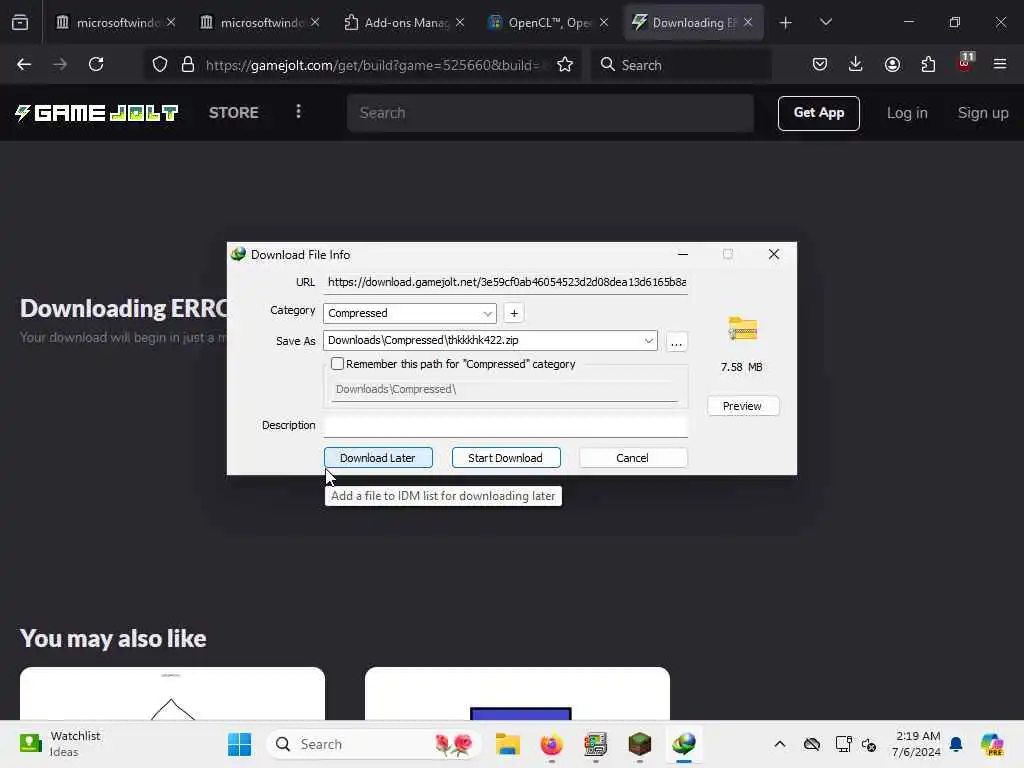This screenshot has width=1024, height=768.
Task: Click the Description input field
Action: [505, 425]
